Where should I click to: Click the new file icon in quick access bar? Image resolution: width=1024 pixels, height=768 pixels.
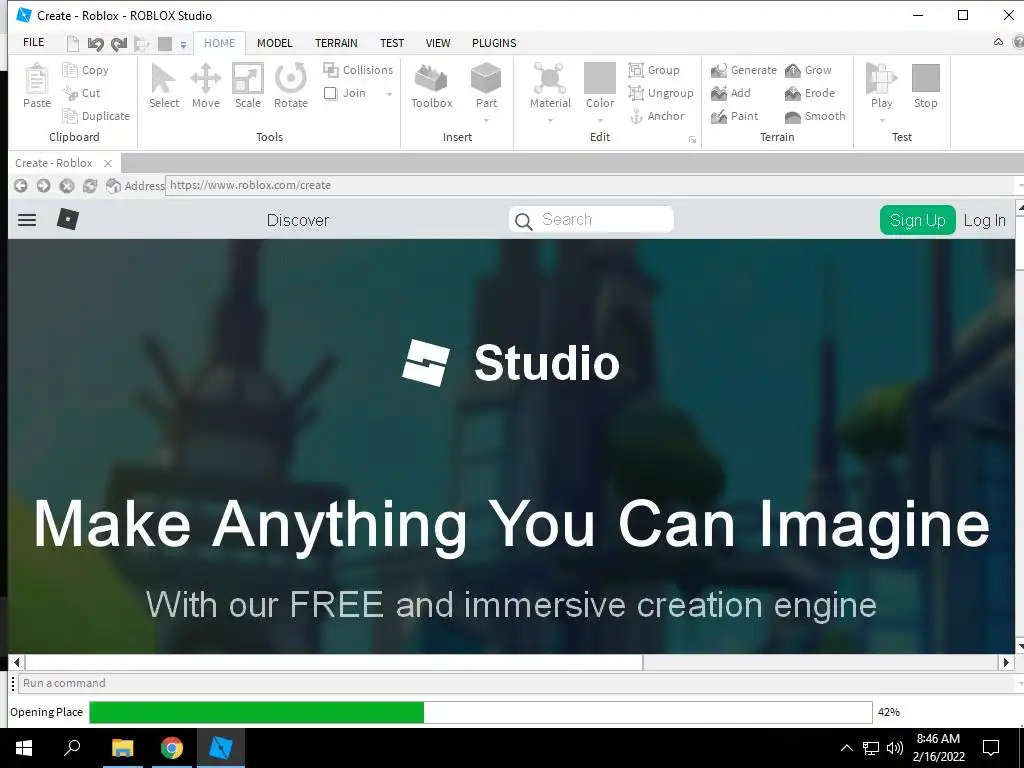(73, 44)
